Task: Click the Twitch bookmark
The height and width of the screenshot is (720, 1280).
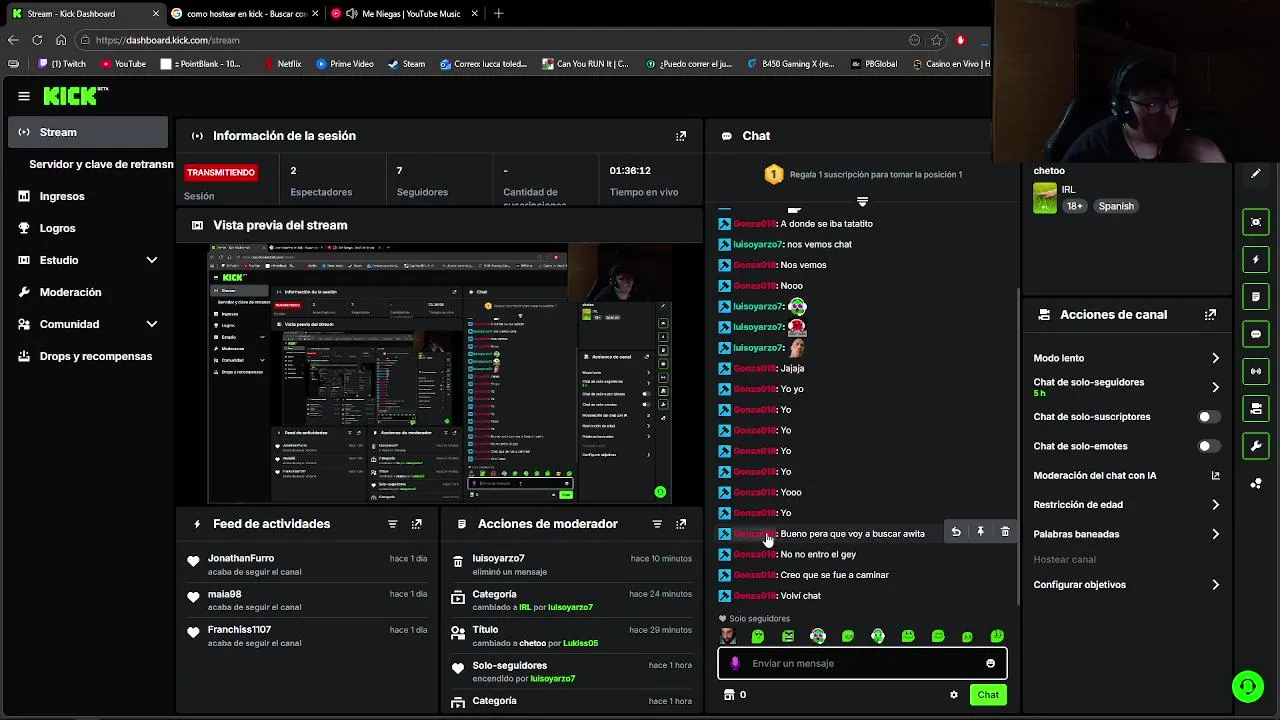Action: [61, 64]
